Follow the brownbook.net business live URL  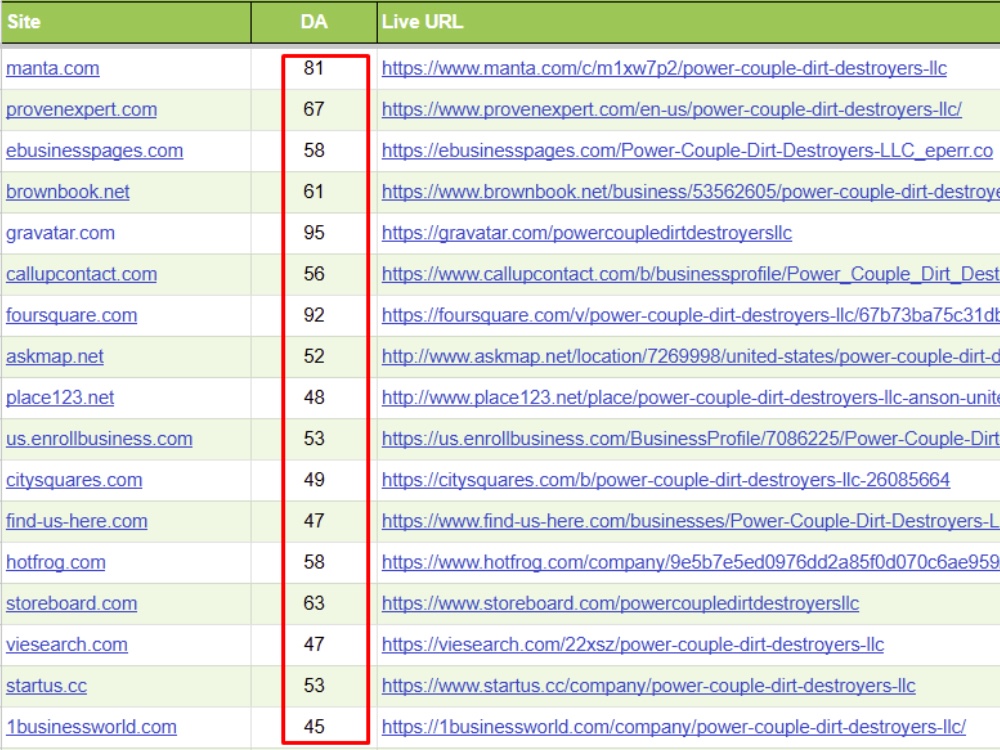coord(691,192)
